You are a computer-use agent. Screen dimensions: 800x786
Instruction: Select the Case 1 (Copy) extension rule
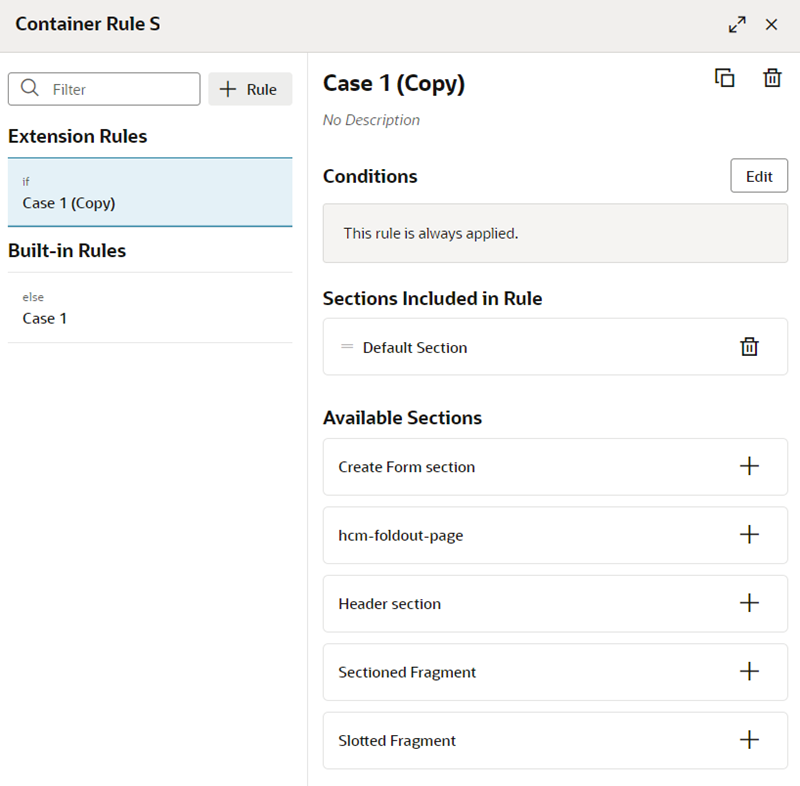[150, 192]
